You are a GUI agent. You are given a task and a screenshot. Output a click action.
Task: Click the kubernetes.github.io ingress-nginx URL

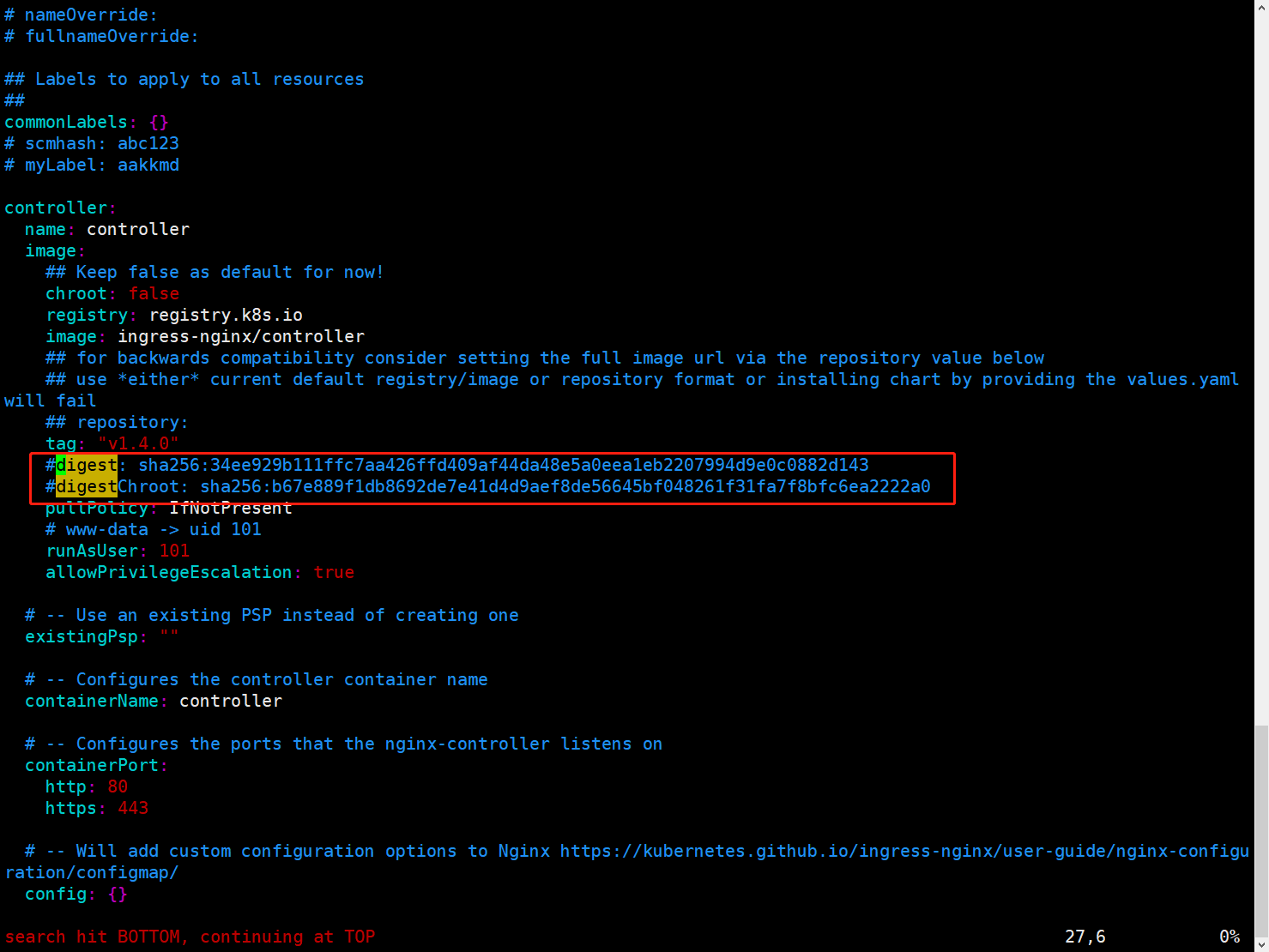[x=904, y=851]
